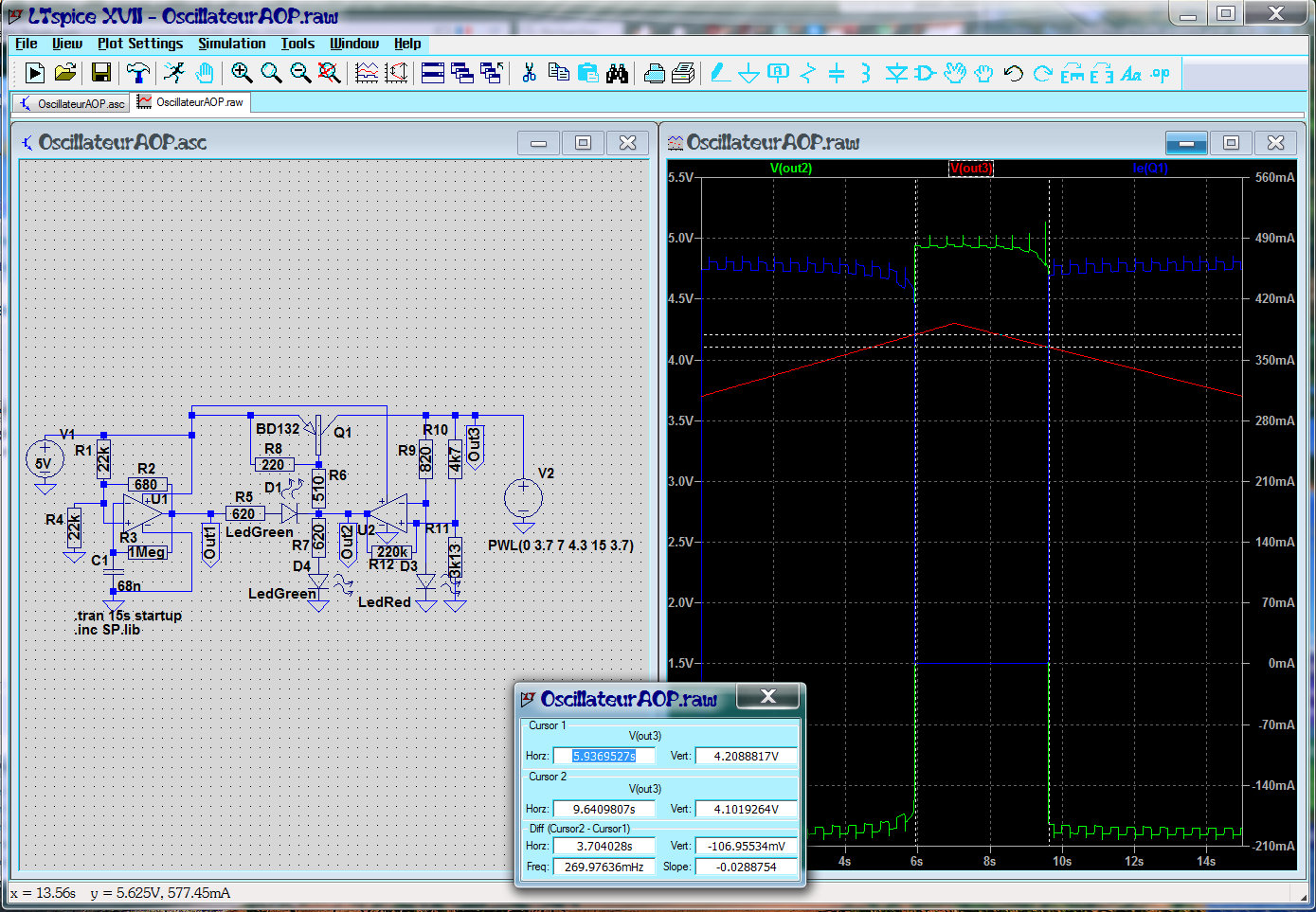Screen dimensions: 1316x912
Task: Click the Autorange plot icon
Action: coord(396,73)
